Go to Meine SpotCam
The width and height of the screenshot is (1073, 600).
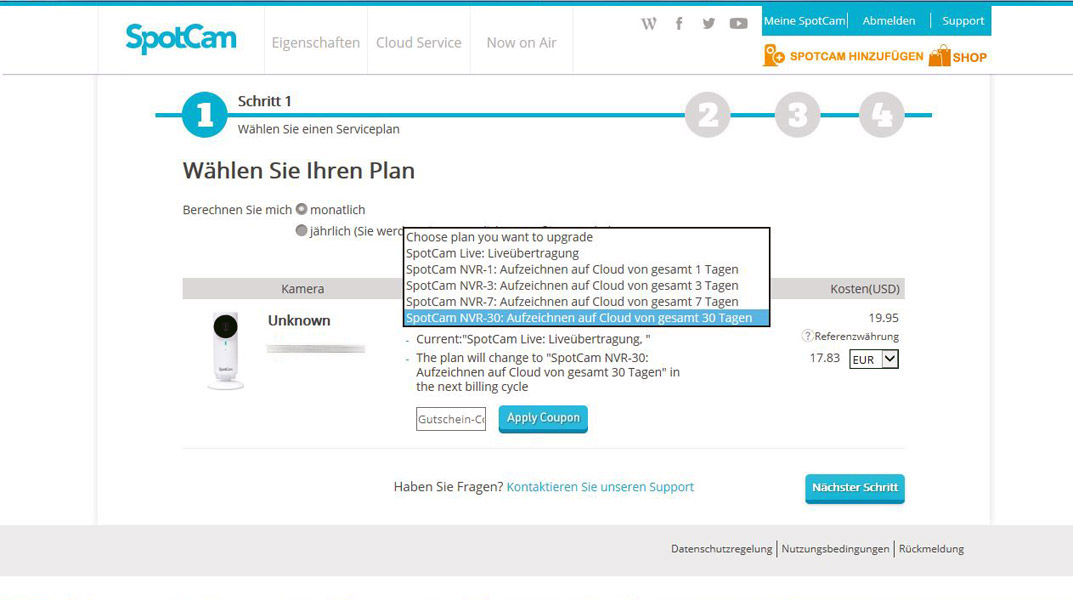(x=805, y=21)
